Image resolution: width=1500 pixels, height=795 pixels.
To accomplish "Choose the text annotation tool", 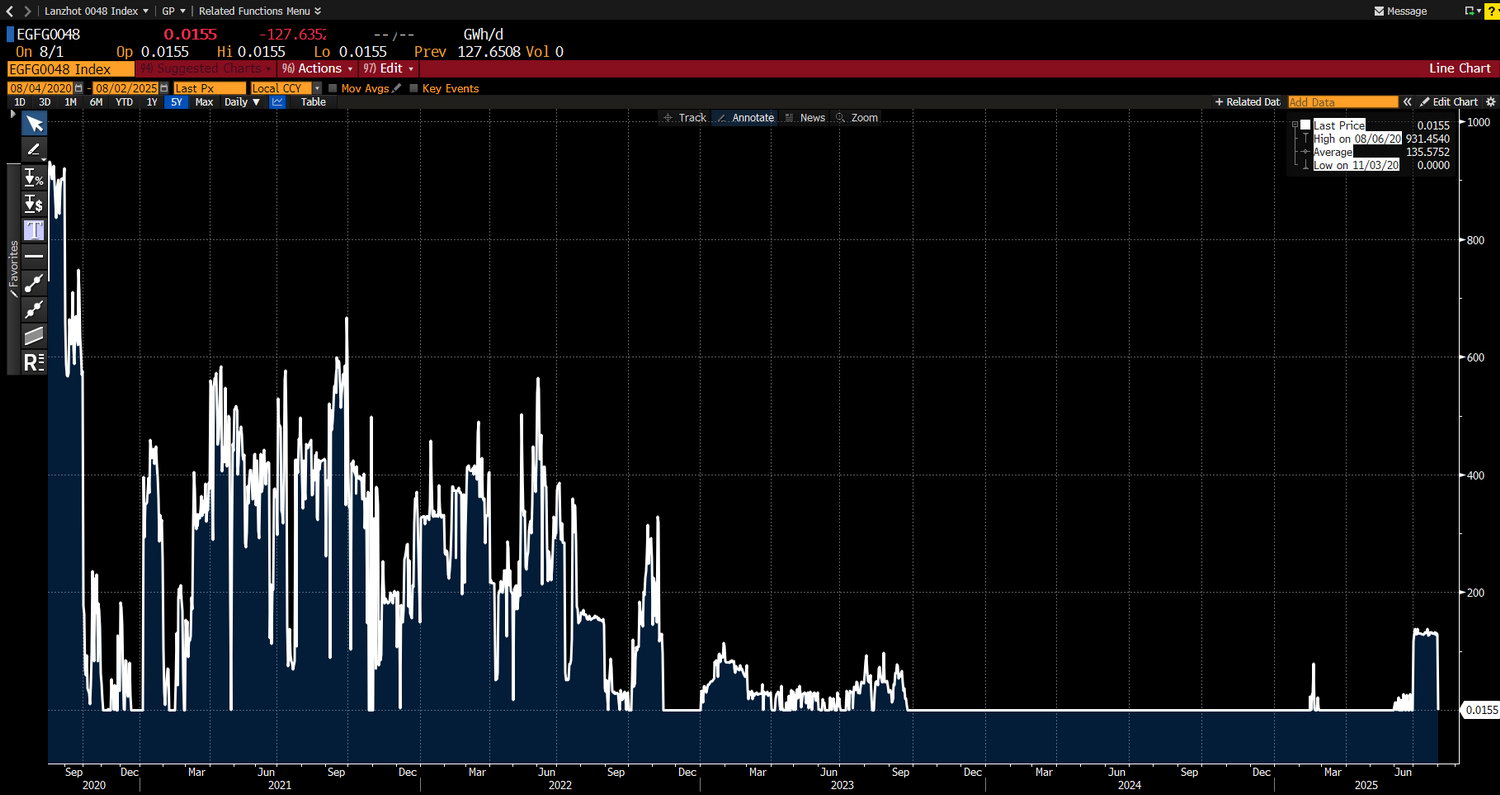I will coord(34,230).
